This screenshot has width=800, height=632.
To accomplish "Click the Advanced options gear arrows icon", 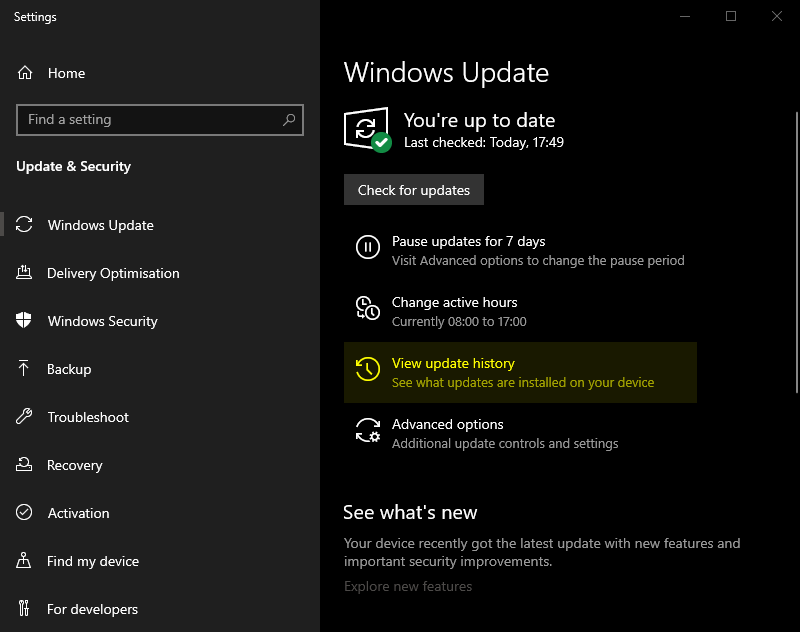I will (367, 430).
